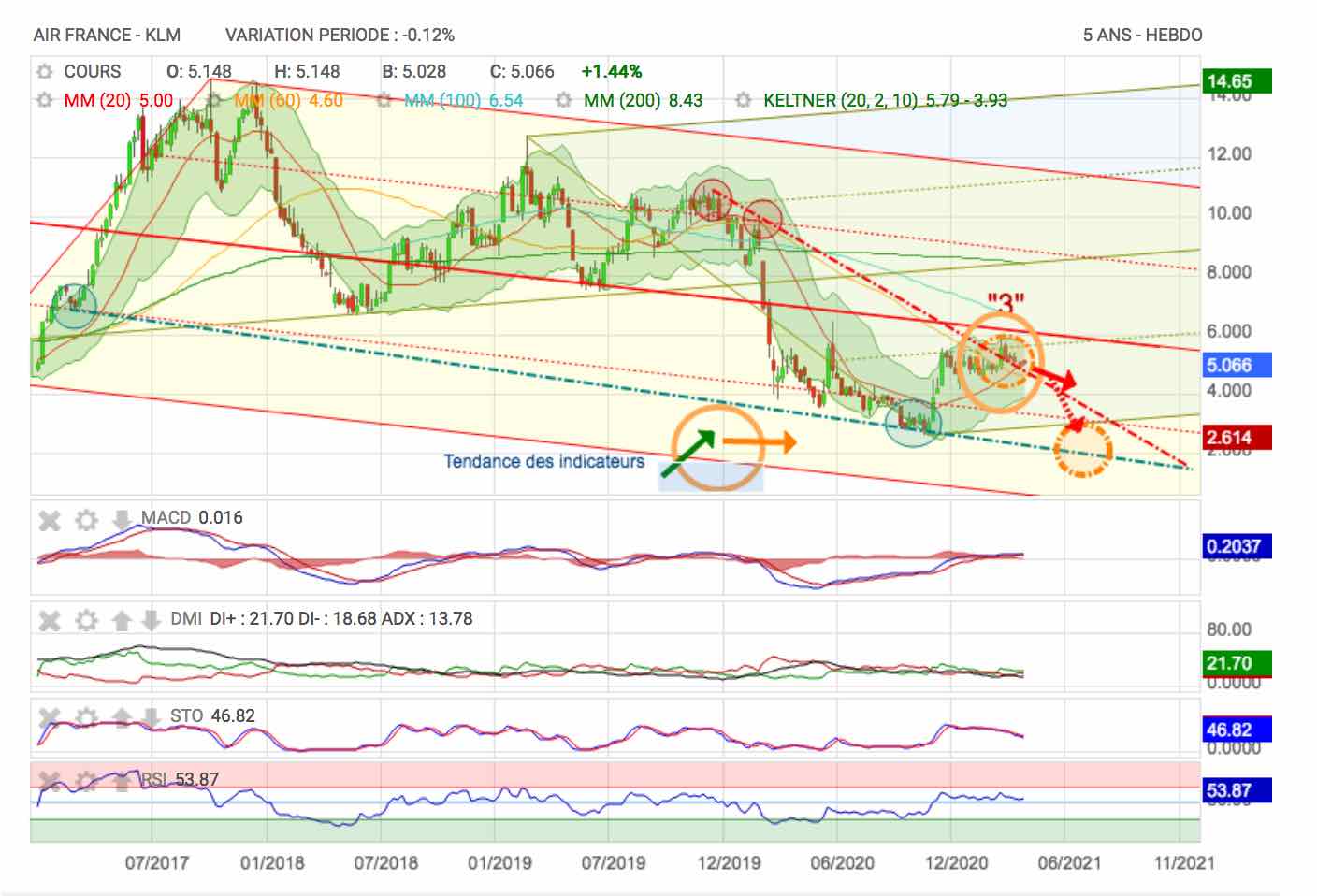1317x896 pixels.
Task: Click the 12.00 price axis label
Action: tap(1230, 154)
